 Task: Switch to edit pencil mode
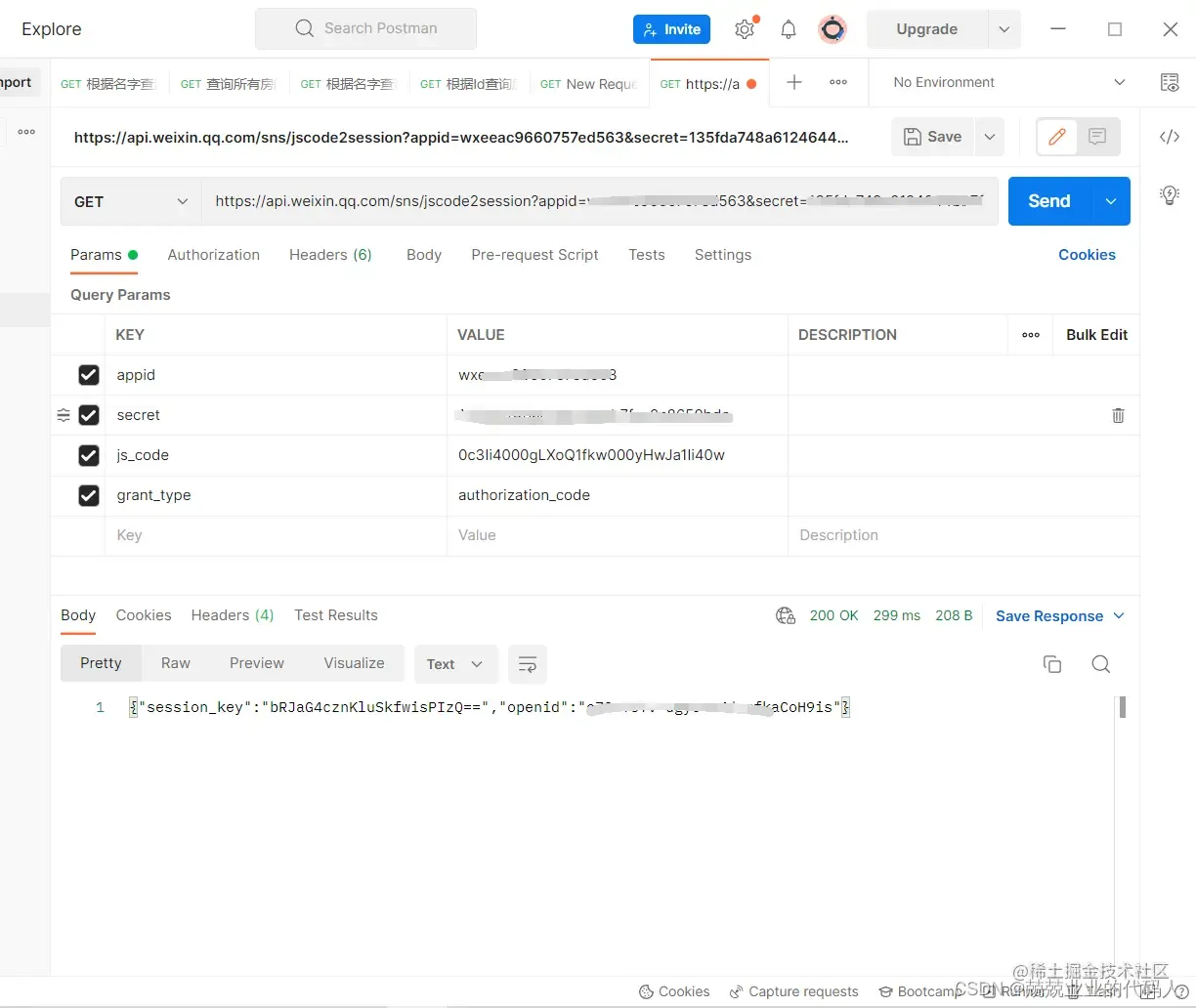1056,137
